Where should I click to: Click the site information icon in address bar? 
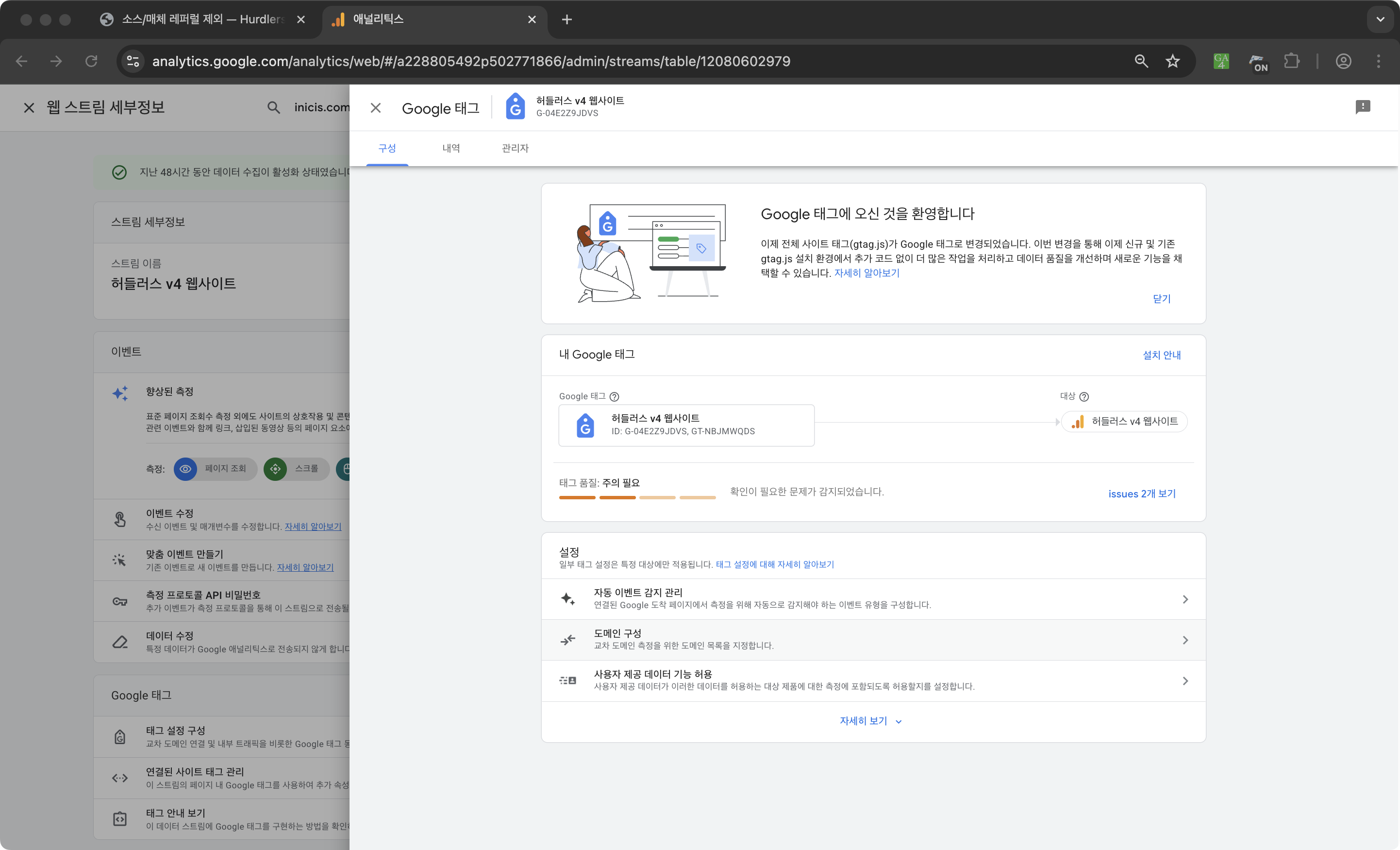pyautogui.click(x=133, y=61)
